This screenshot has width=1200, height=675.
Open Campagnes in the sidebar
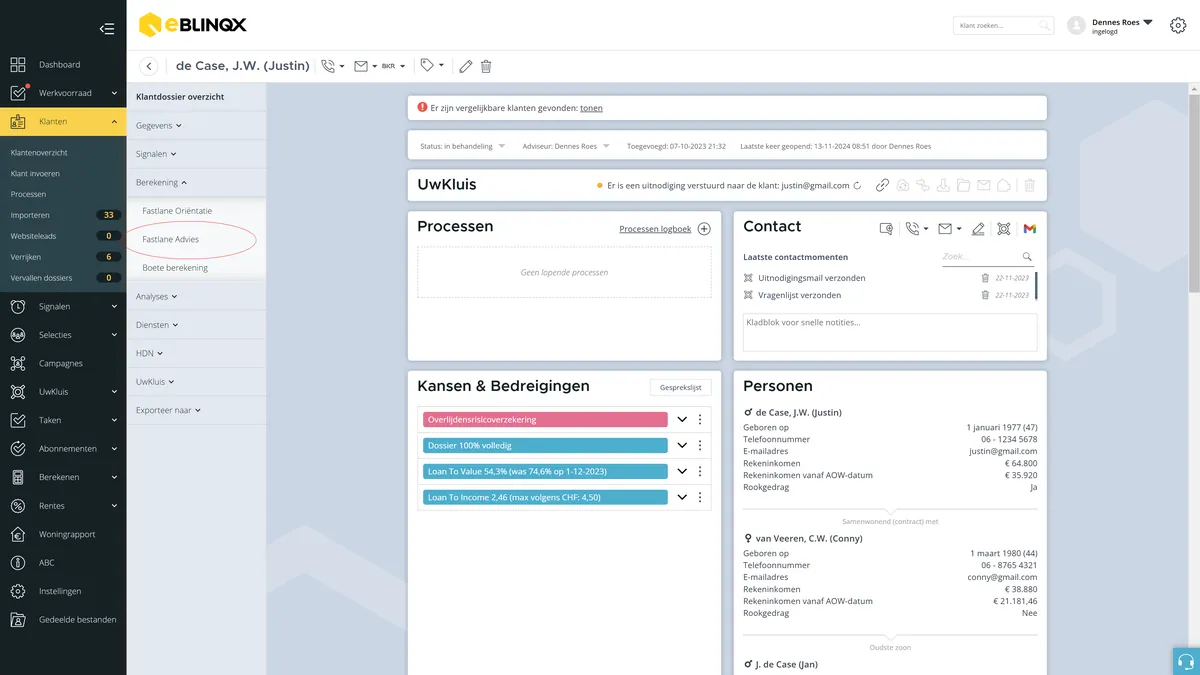tap(63, 364)
